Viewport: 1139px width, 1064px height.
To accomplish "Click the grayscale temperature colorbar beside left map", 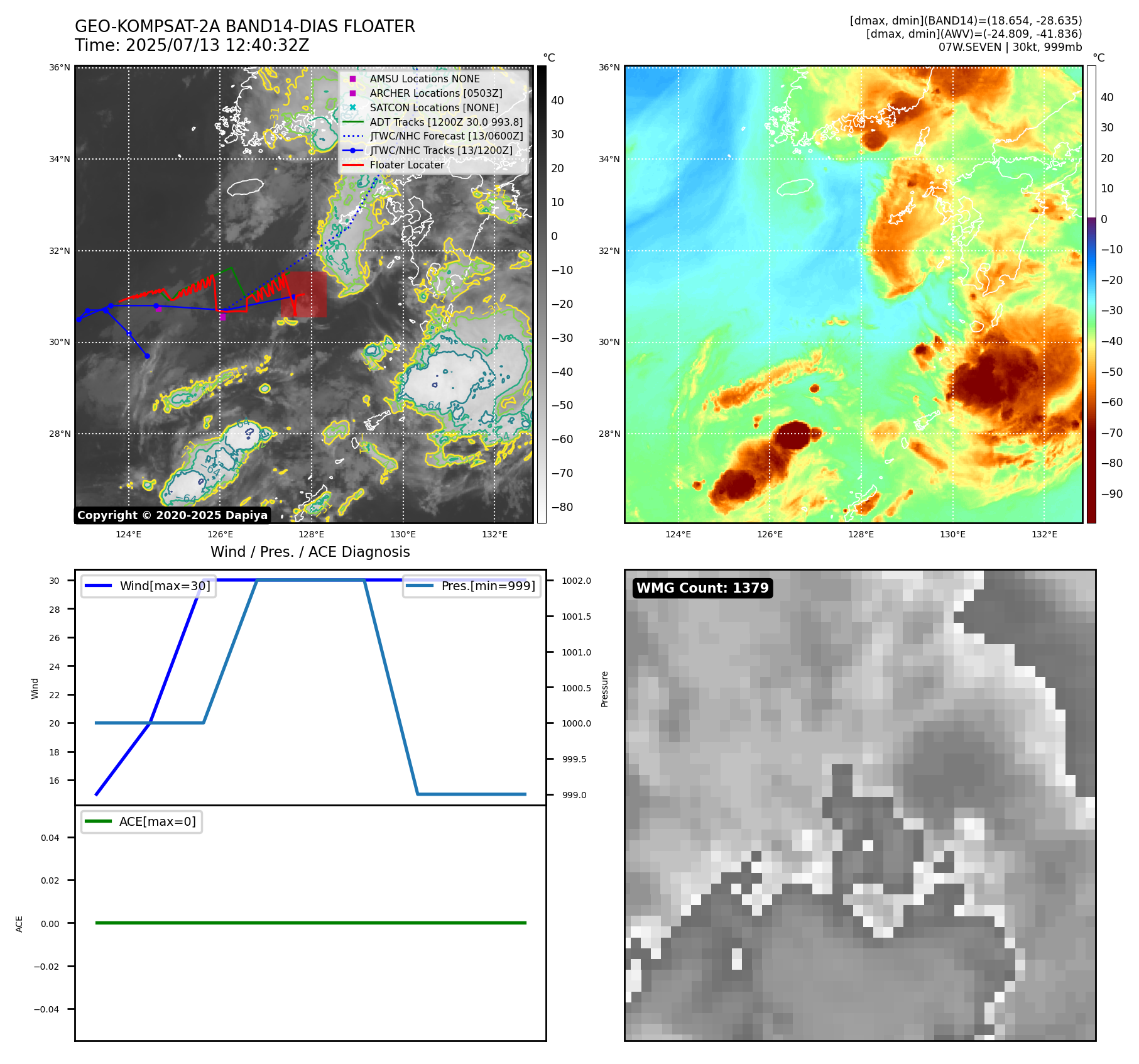I will (x=542, y=294).
